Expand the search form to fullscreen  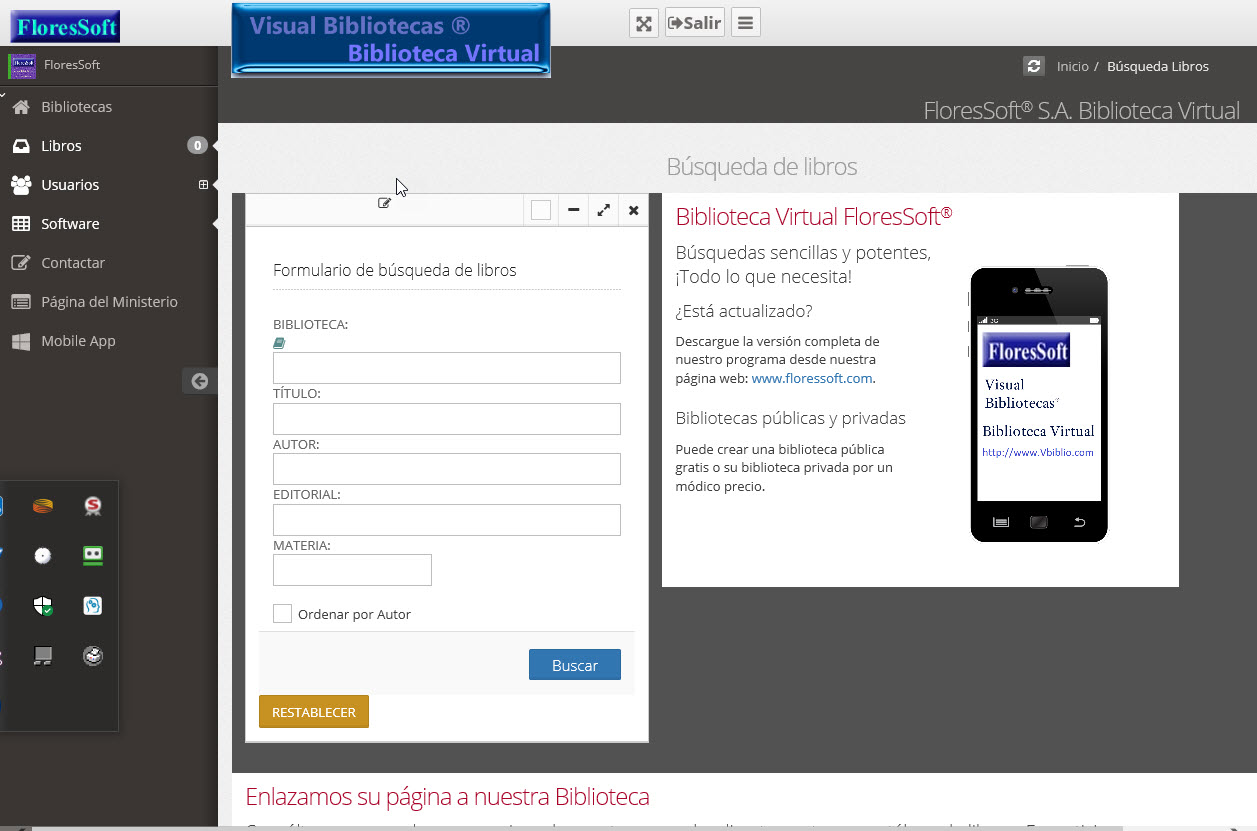604,210
